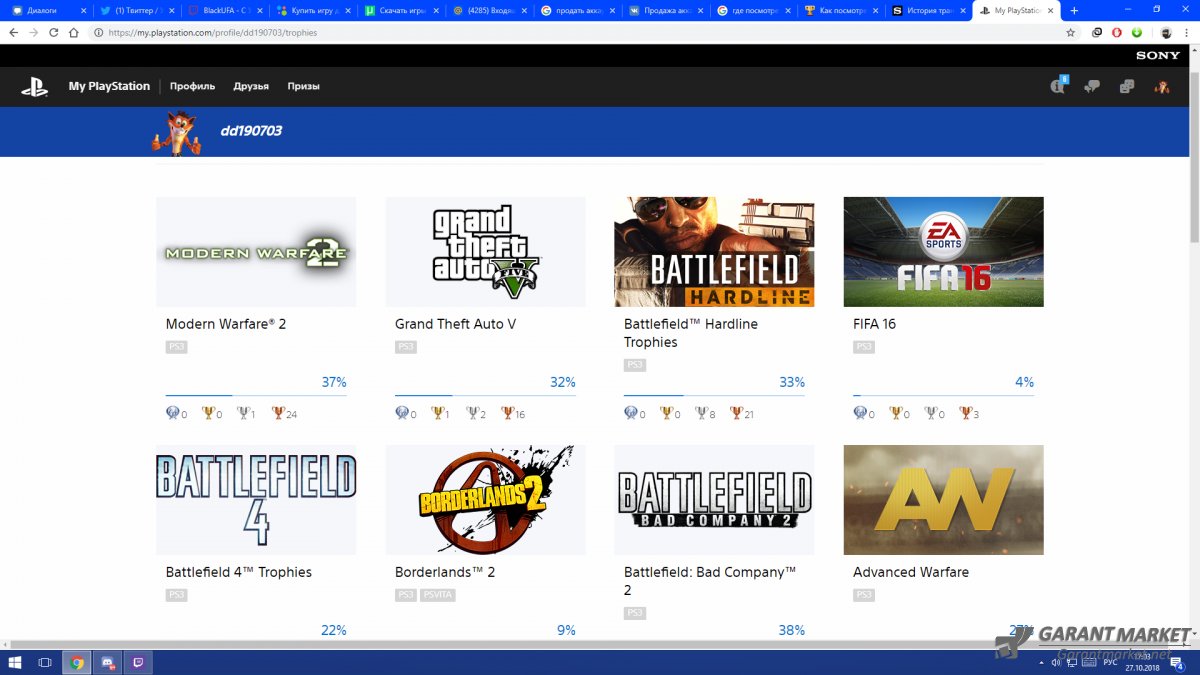Click the dd190703 username
This screenshot has width=1200, height=675.
251,130
